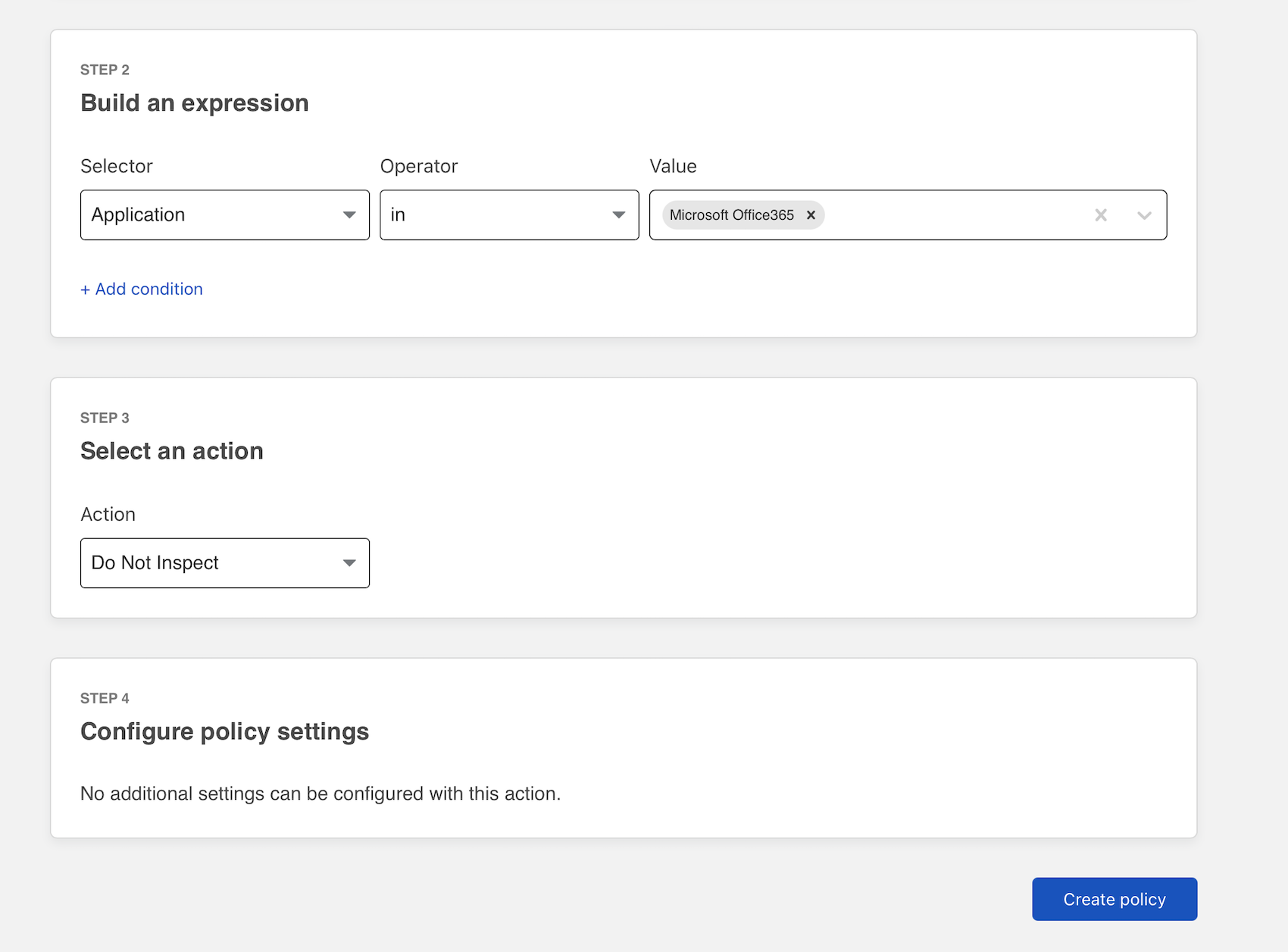Click the Configure policy settings heading
The width and height of the screenshot is (1288, 952).
coord(225,731)
